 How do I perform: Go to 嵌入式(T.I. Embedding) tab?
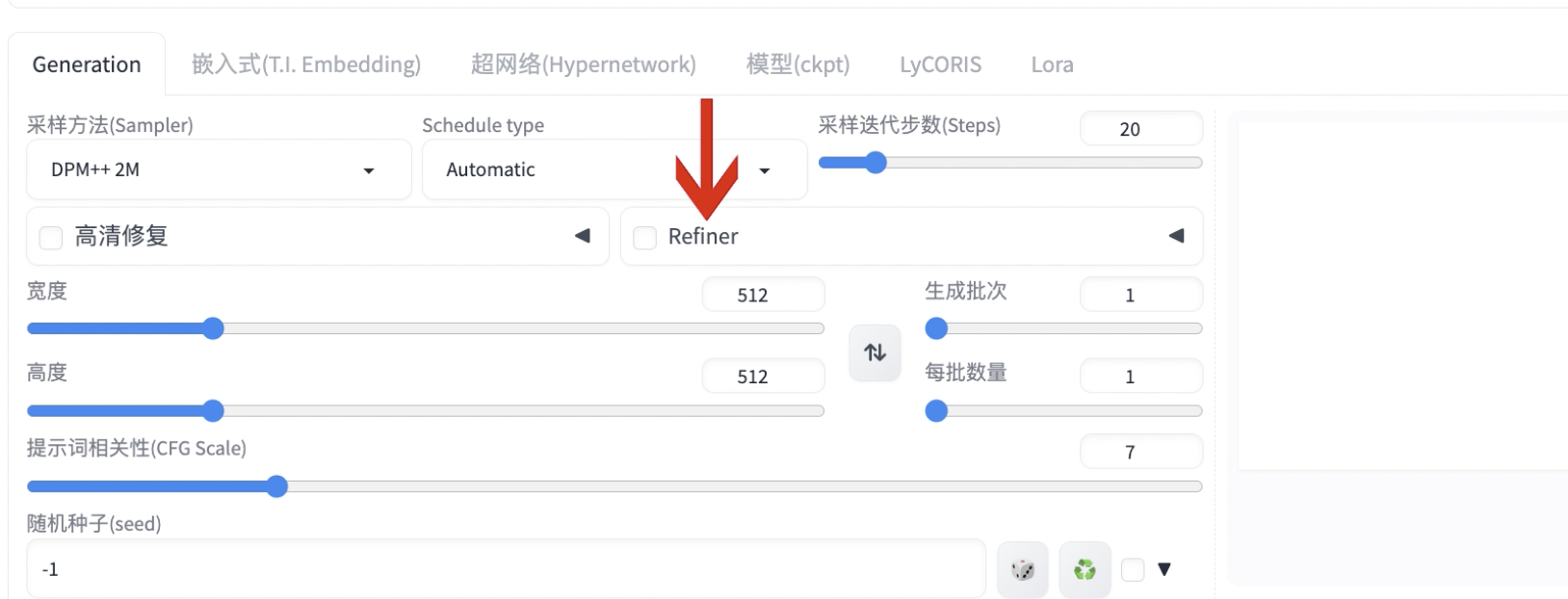coord(306,65)
